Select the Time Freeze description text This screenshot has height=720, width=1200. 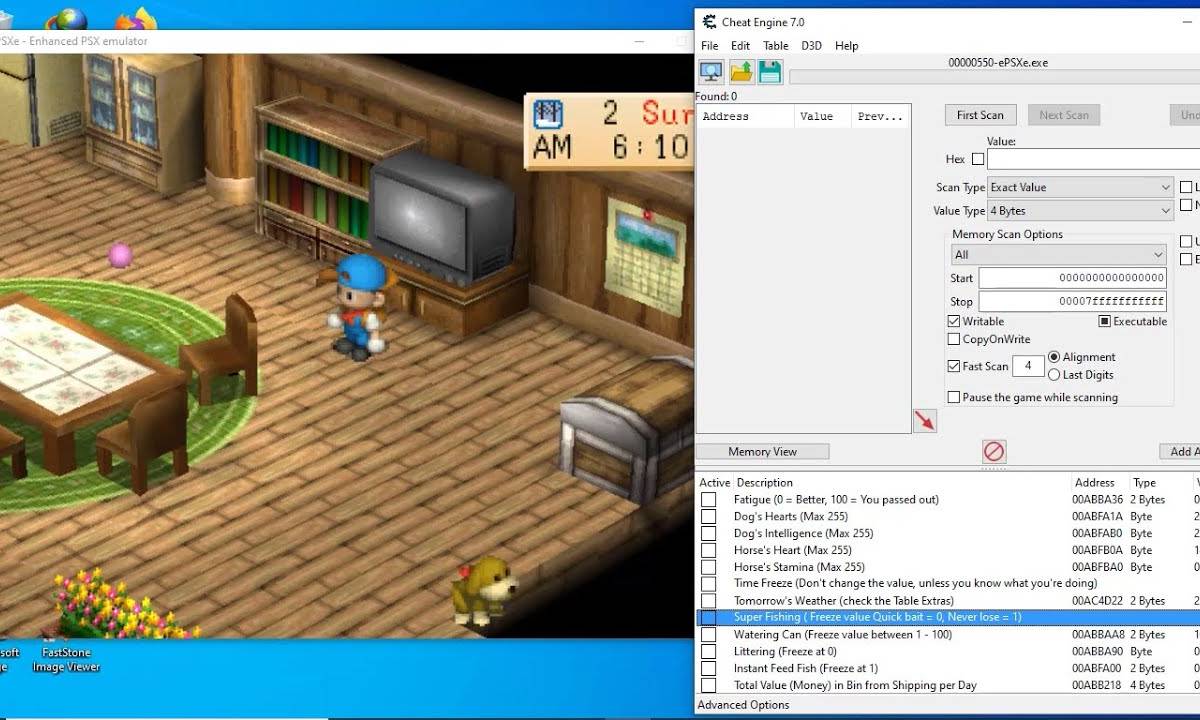coord(915,584)
